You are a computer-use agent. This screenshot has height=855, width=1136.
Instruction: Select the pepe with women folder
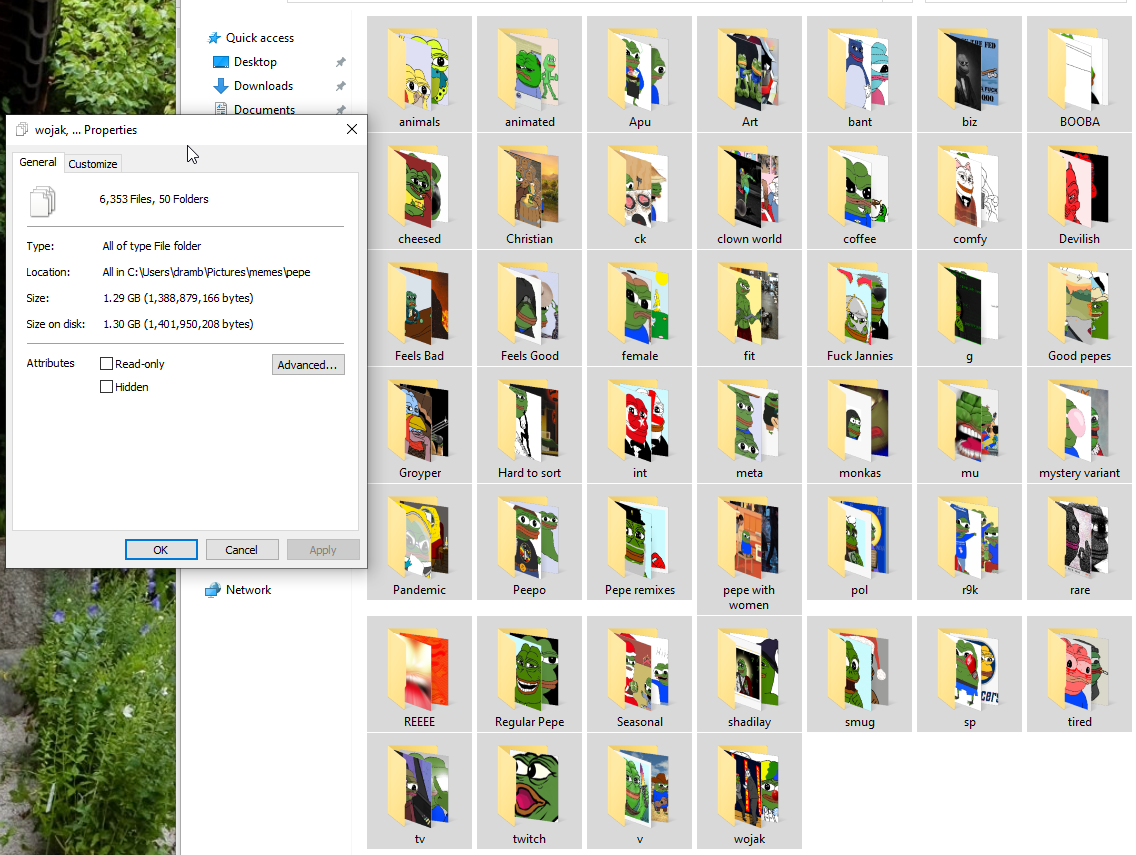point(749,549)
